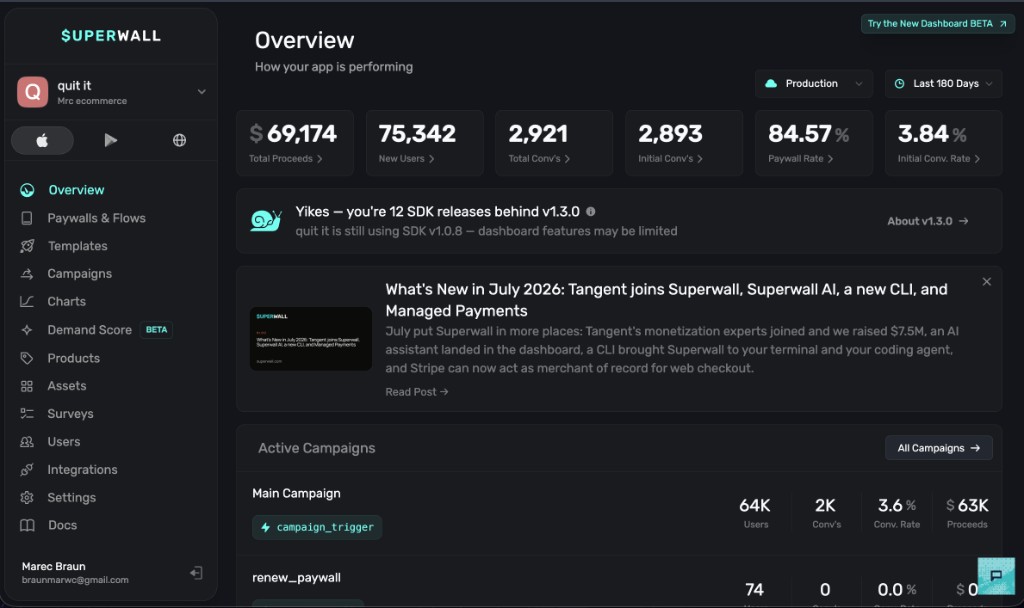This screenshot has width=1024, height=608.
Task: Go to Overview in sidebar
Action: (76, 190)
